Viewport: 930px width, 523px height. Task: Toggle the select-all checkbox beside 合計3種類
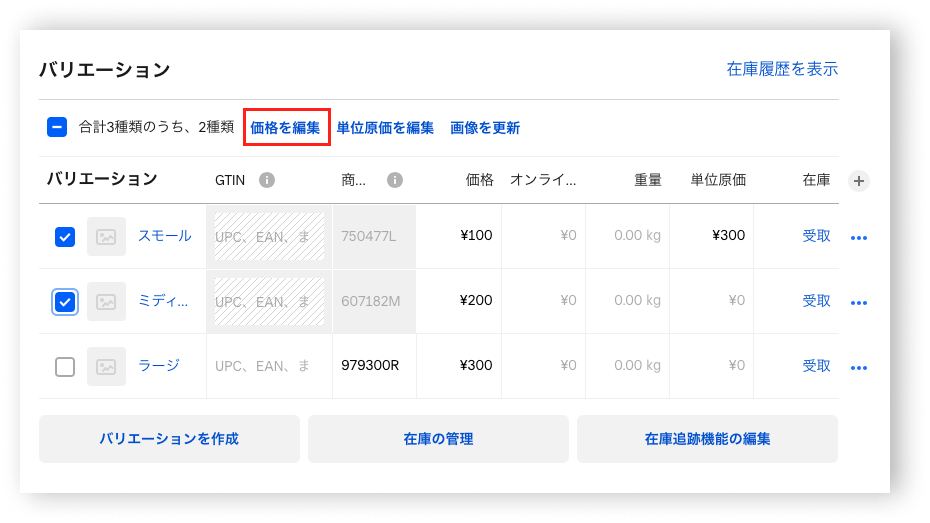point(57,127)
